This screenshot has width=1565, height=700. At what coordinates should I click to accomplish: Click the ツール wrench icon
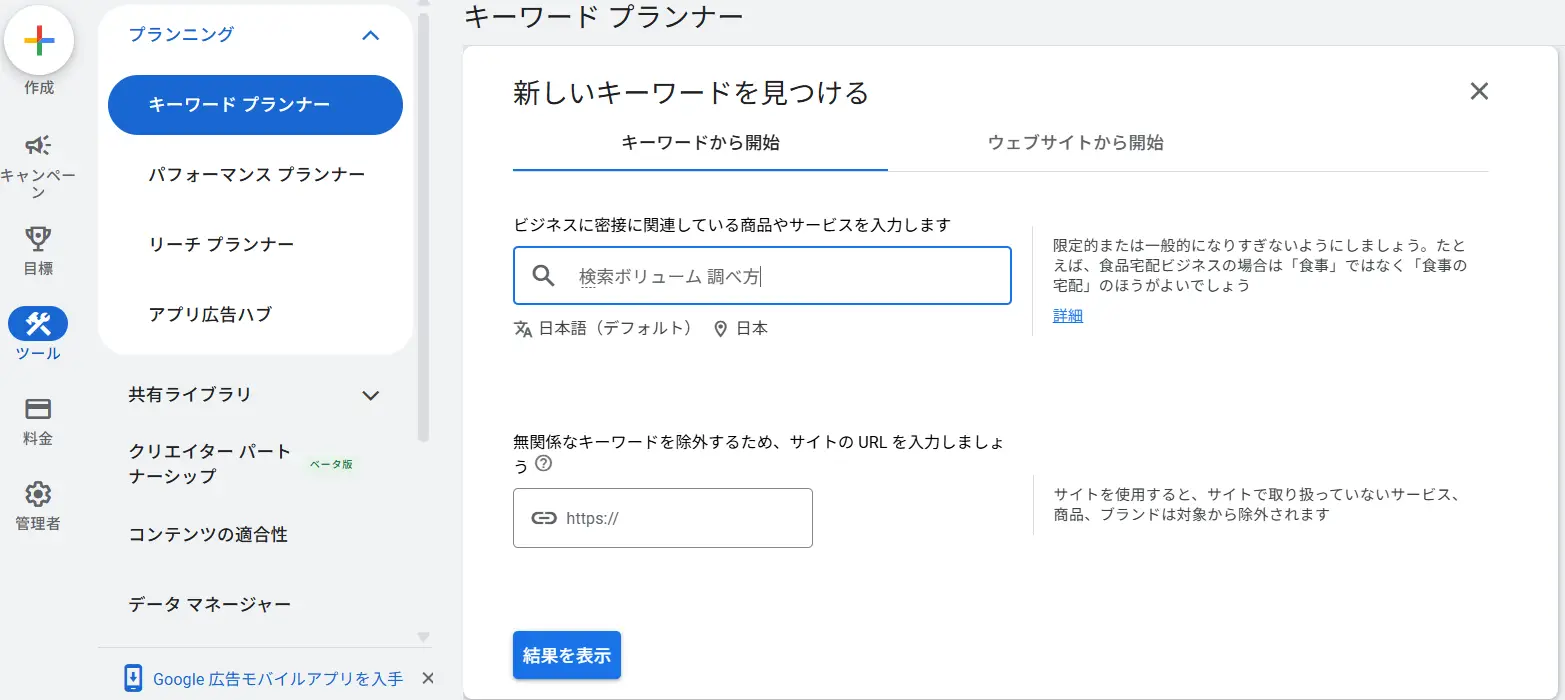(x=37, y=323)
